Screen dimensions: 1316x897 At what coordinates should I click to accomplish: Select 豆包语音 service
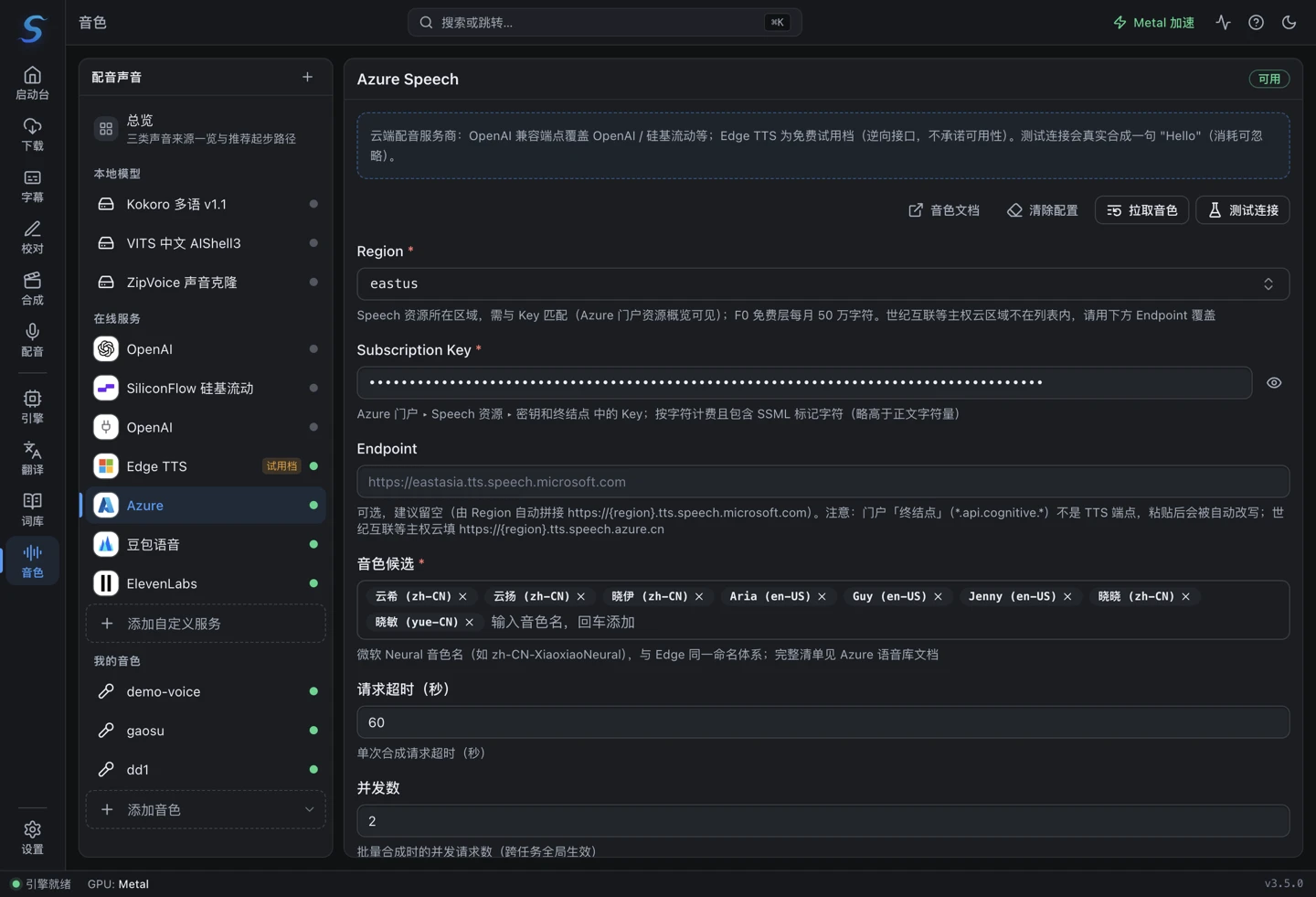pos(206,545)
